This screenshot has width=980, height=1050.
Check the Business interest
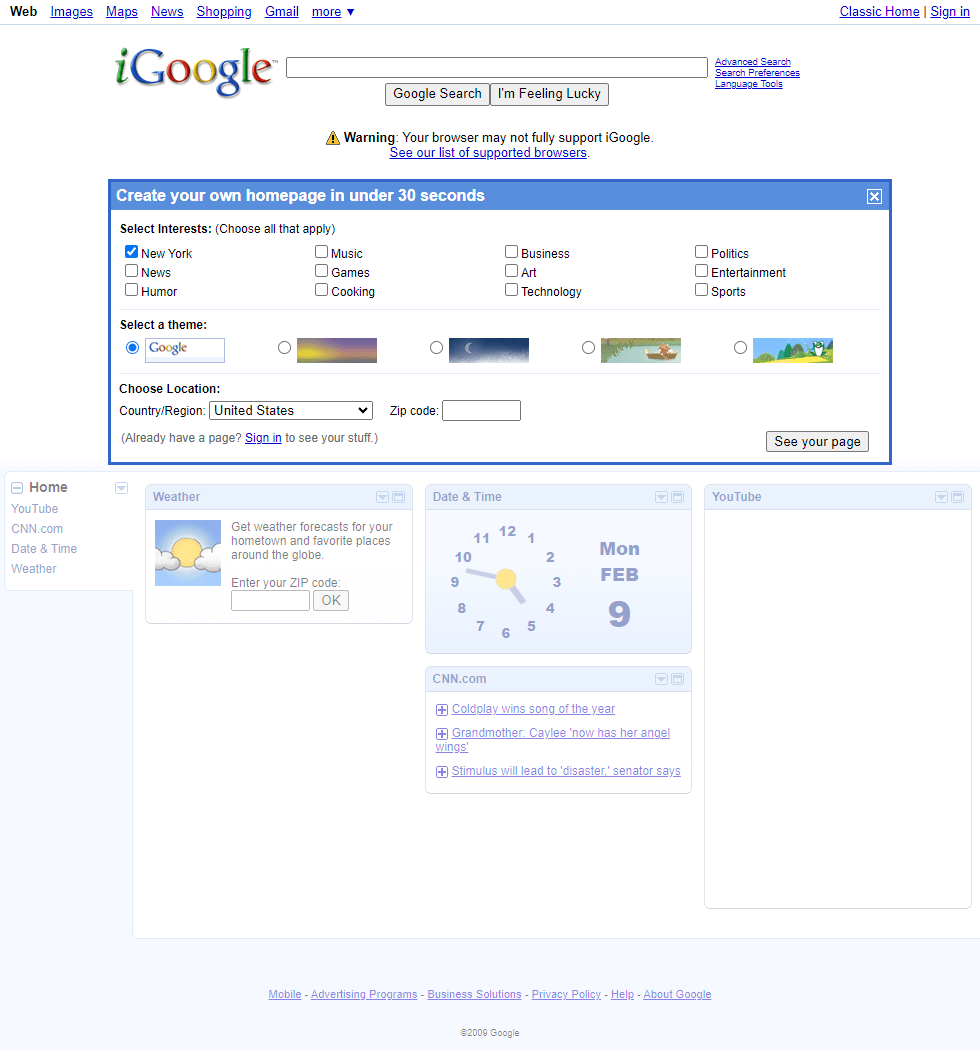[x=511, y=252]
